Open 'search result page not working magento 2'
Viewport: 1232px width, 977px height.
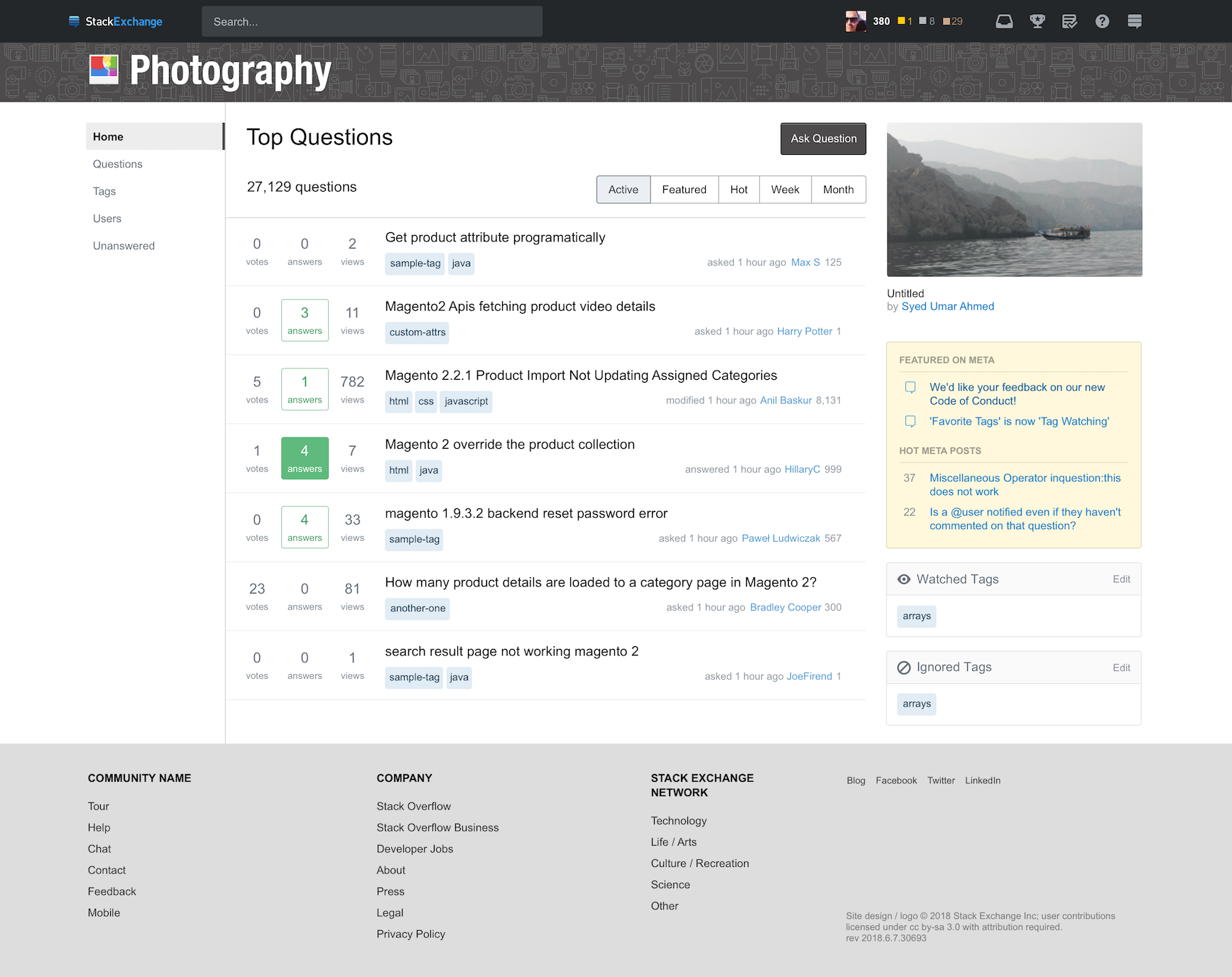pyautogui.click(x=512, y=651)
